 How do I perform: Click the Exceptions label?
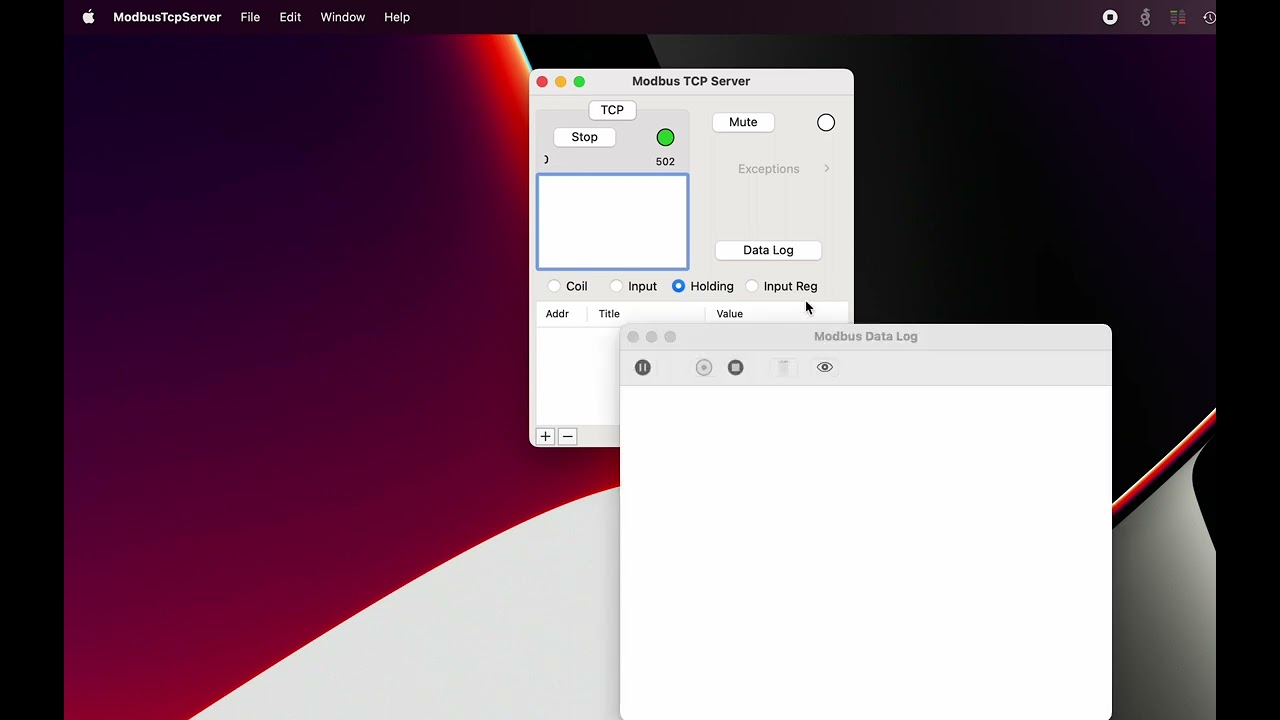(768, 169)
